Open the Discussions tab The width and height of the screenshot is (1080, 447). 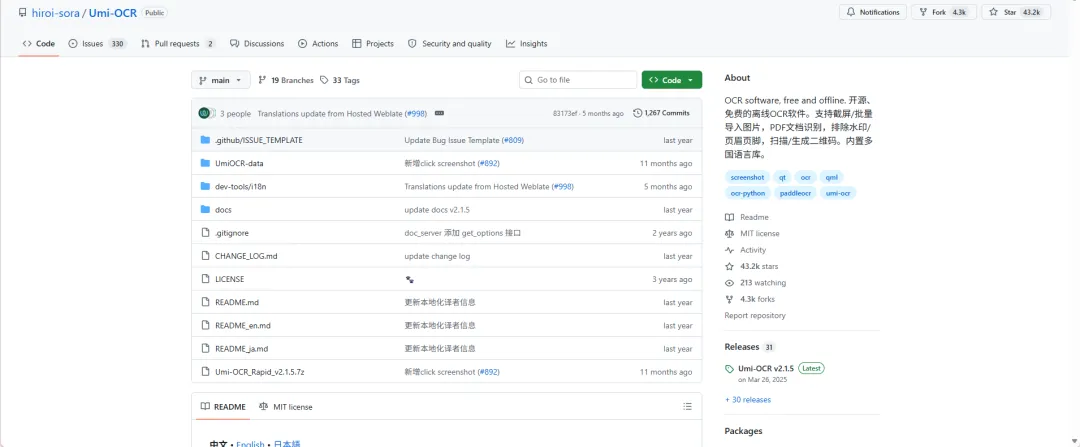coord(257,43)
